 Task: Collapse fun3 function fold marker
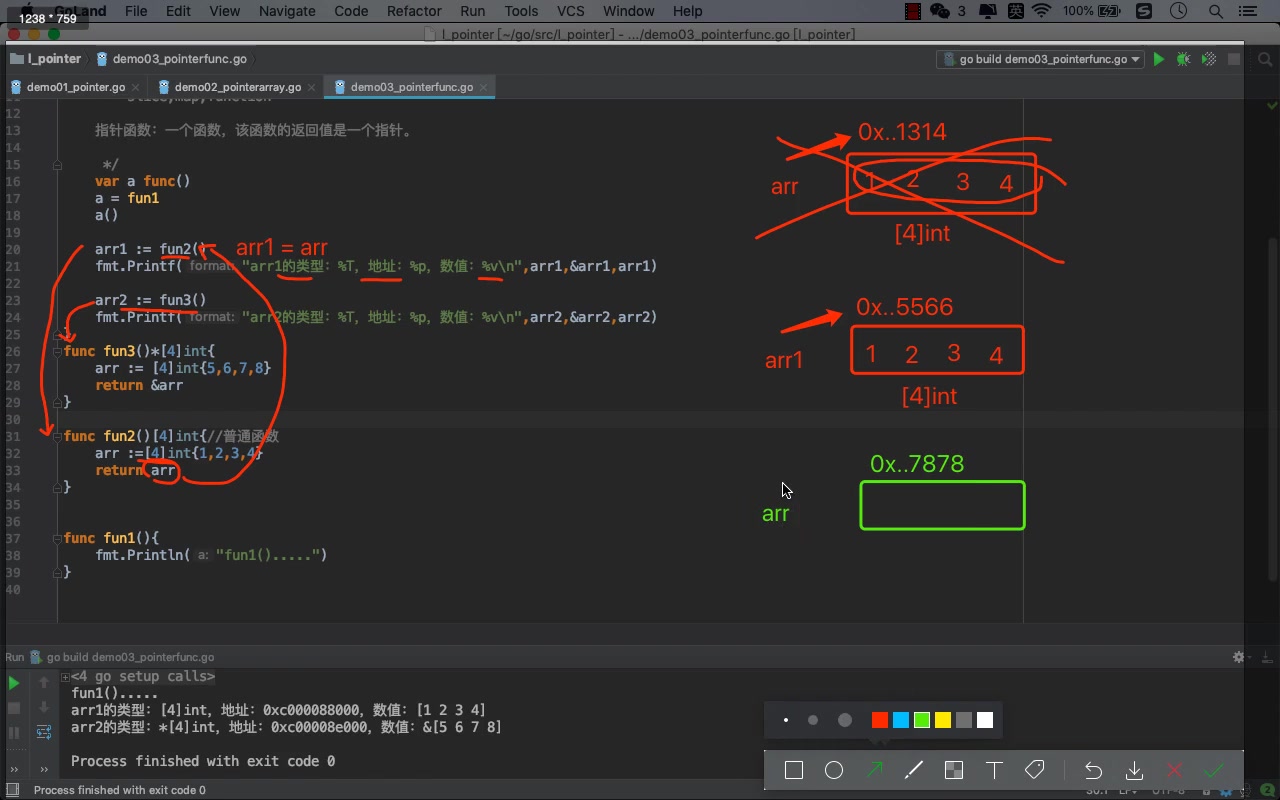pos(58,351)
